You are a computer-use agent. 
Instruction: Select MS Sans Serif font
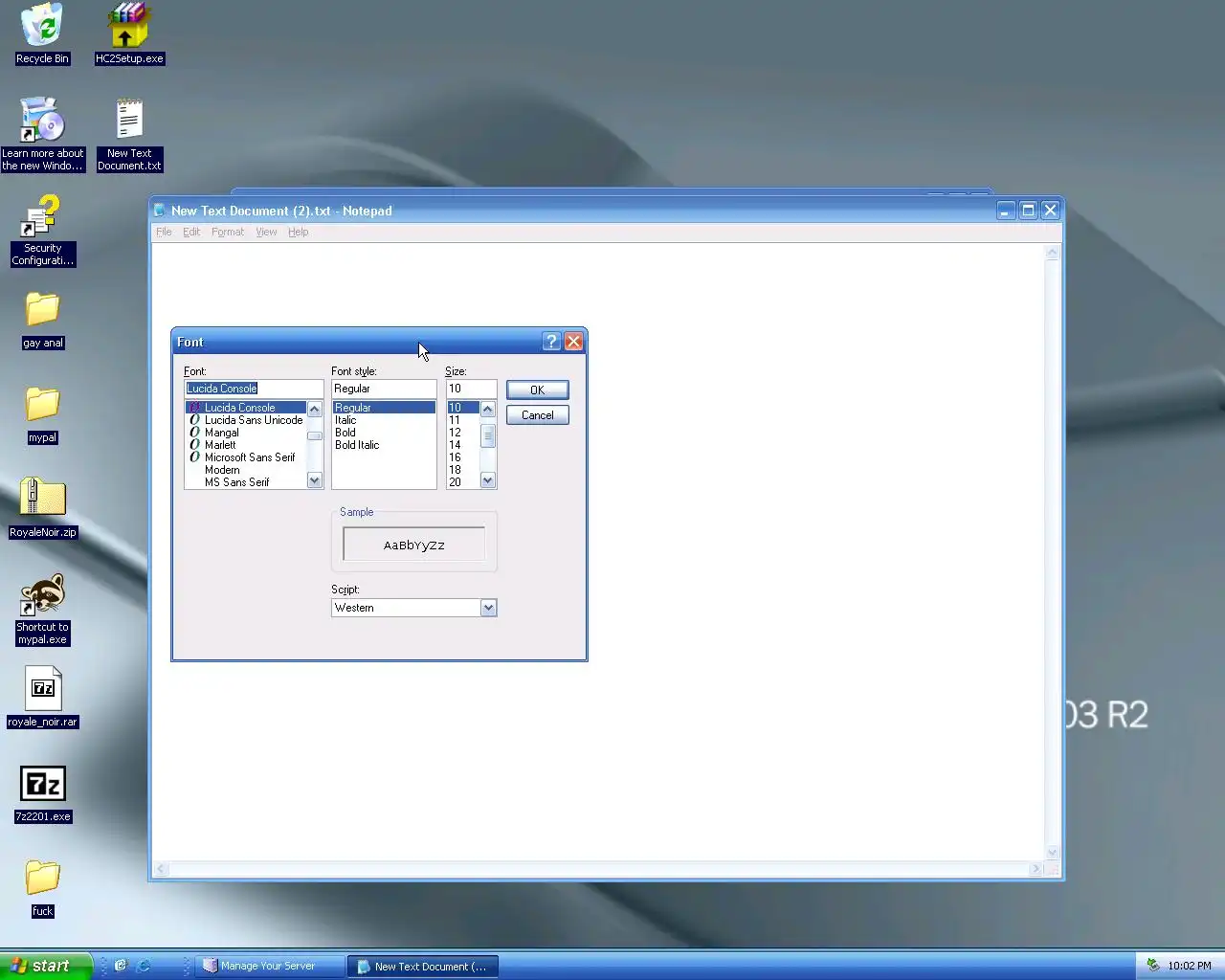pos(246,482)
